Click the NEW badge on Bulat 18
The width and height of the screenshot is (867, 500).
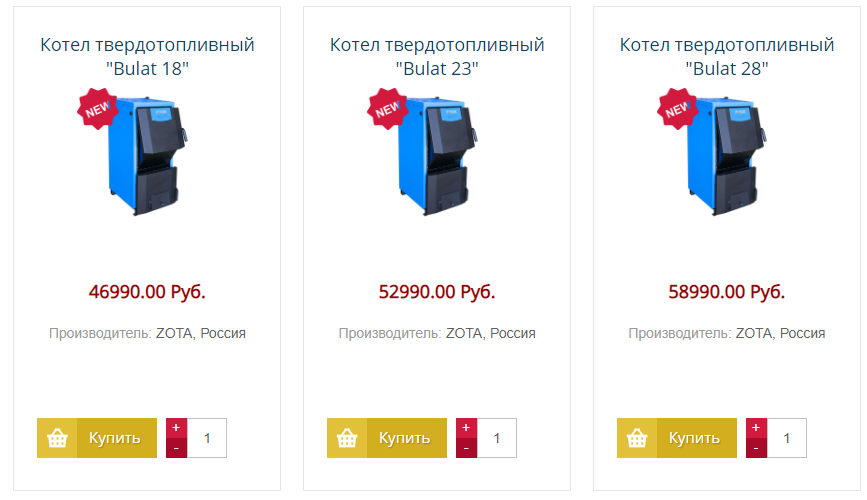(97, 109)
